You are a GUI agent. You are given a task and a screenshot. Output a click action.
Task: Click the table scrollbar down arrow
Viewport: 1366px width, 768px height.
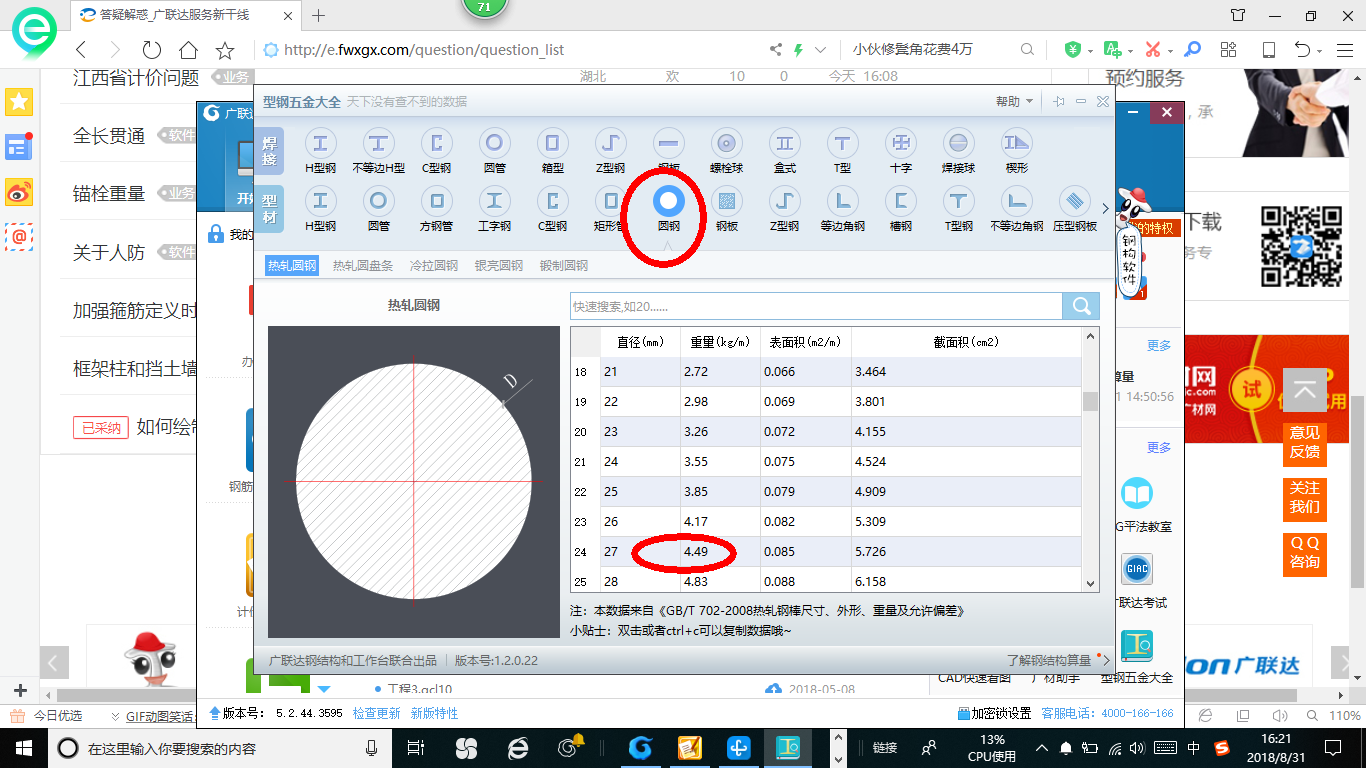1090,582
